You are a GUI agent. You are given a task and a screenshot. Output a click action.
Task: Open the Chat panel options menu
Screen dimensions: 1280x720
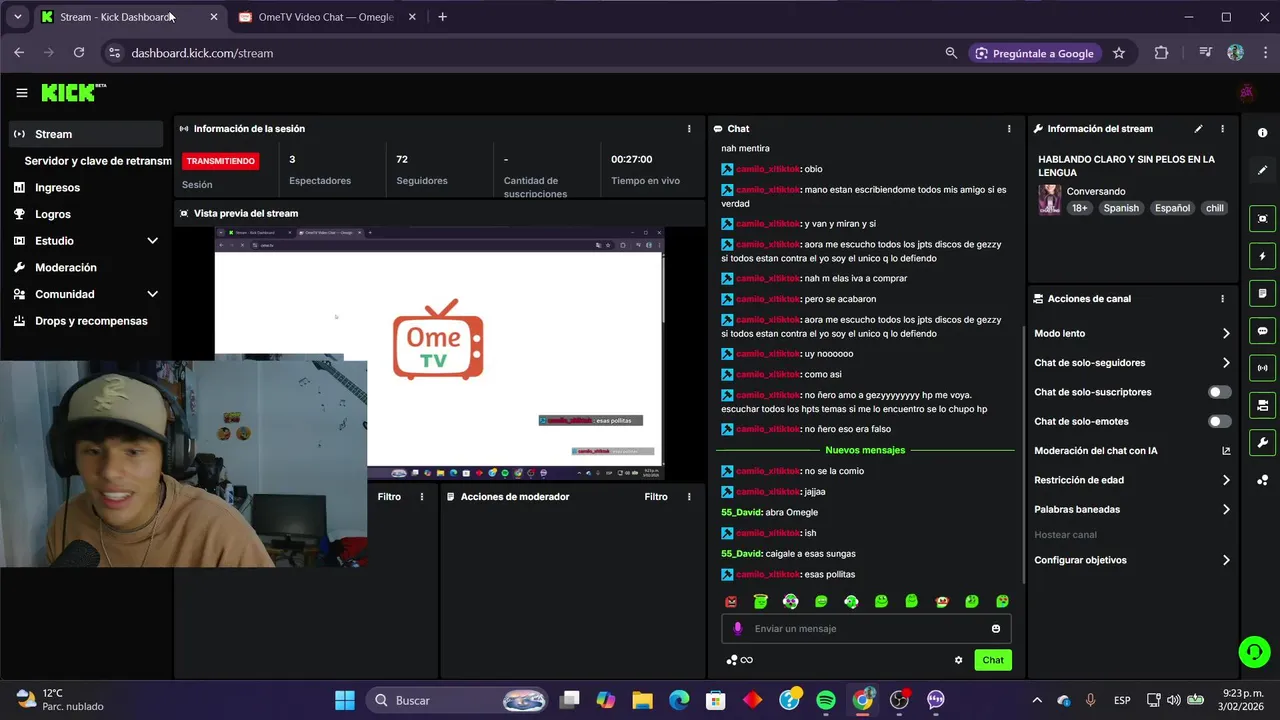point(1009,129)
